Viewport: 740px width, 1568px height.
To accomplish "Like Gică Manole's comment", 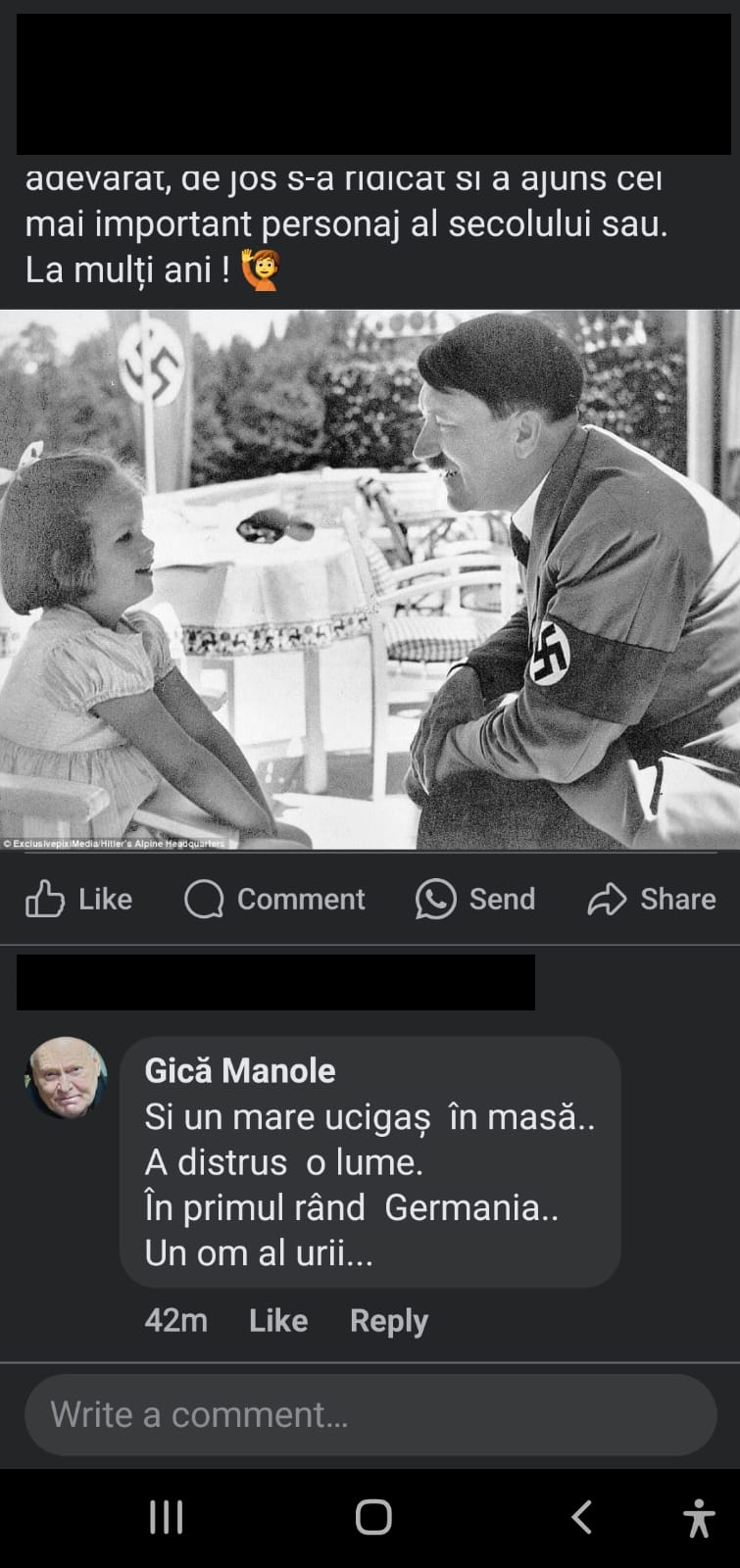I will point(278,1320).
